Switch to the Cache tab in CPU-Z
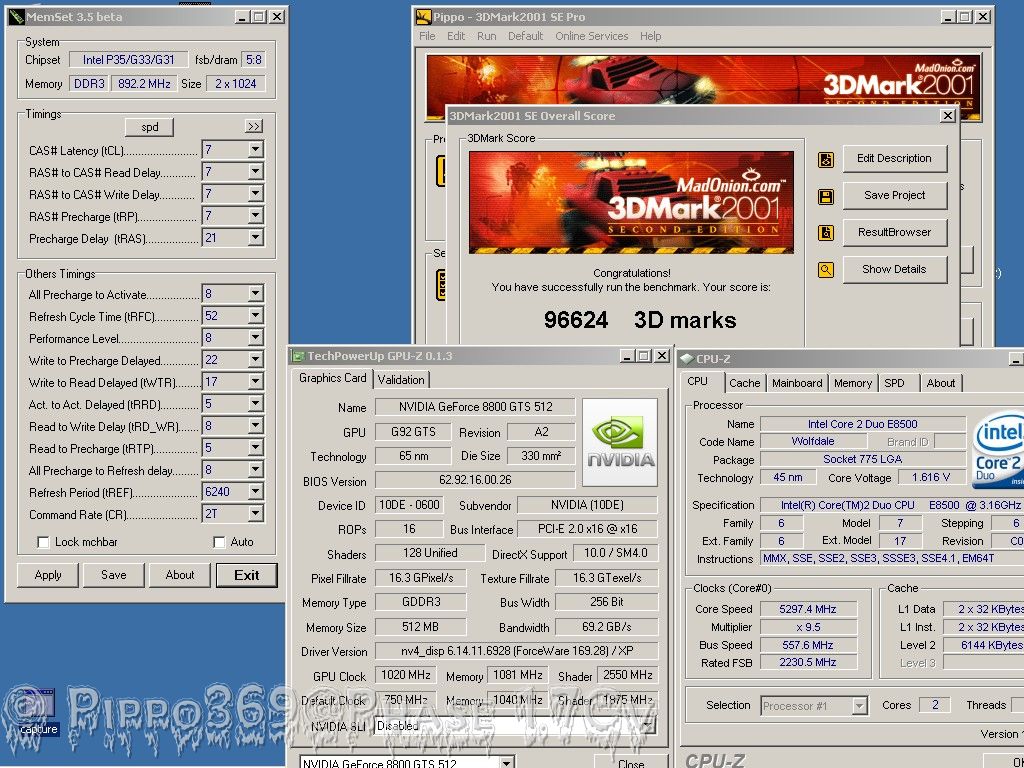 tap(744, 383)
